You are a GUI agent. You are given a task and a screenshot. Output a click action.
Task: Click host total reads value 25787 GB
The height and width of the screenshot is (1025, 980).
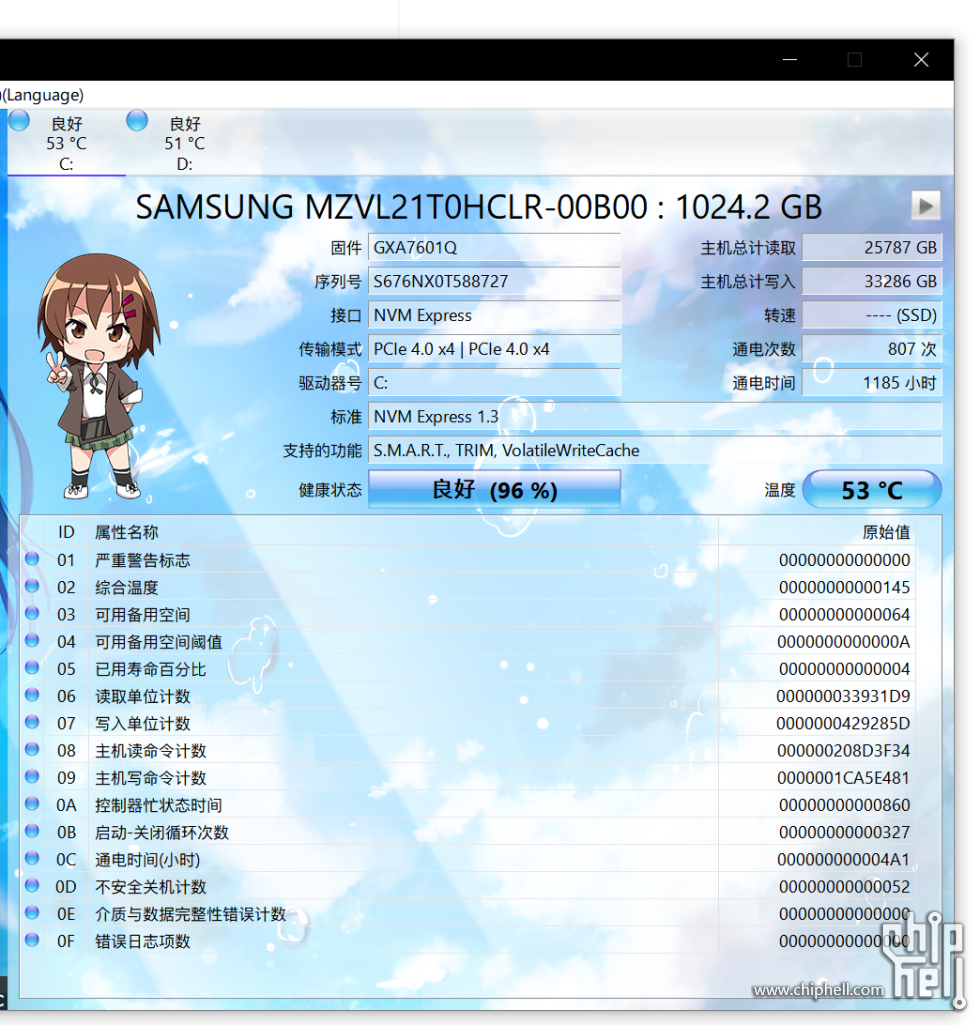point(871,248)
